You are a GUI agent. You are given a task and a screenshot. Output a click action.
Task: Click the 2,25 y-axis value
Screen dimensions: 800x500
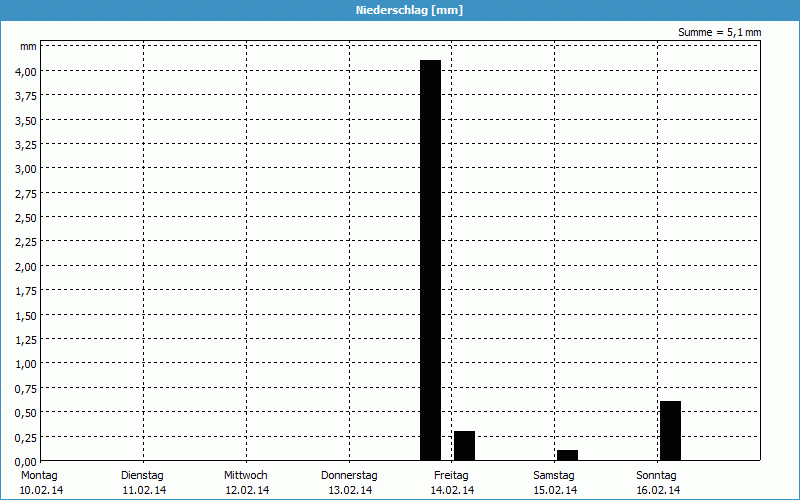(x=26, y=242)
